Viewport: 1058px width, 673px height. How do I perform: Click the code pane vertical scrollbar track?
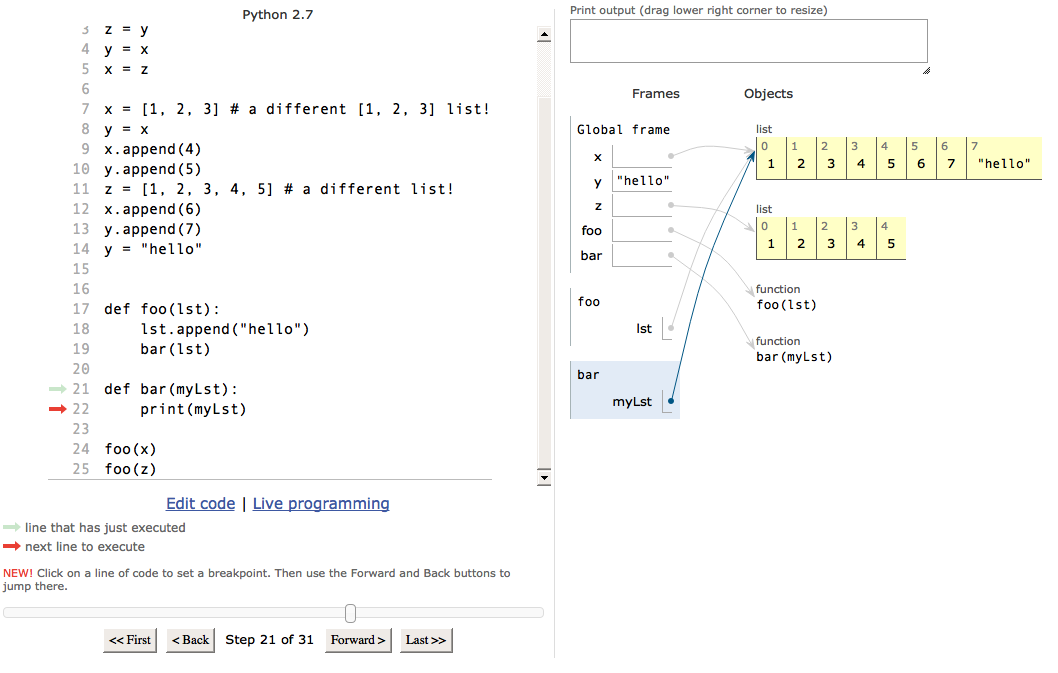tap(544, 257)
